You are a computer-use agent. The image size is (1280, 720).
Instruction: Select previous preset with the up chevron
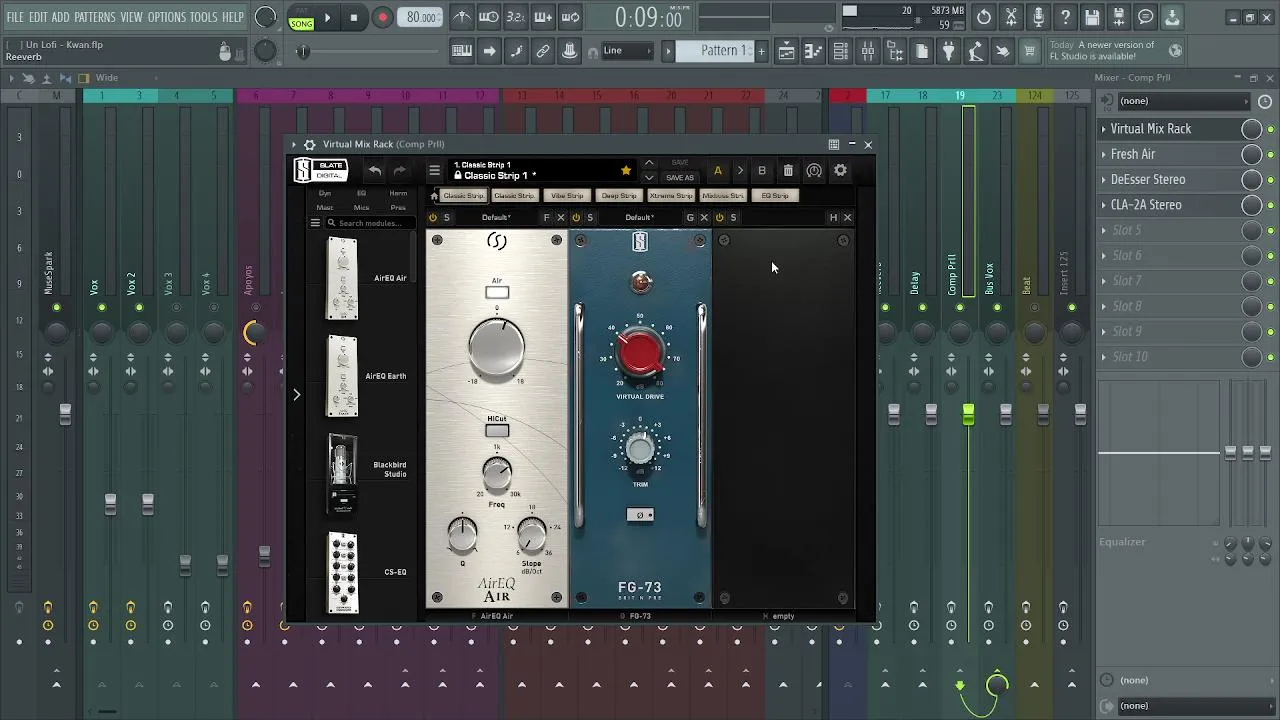(649, 163)
